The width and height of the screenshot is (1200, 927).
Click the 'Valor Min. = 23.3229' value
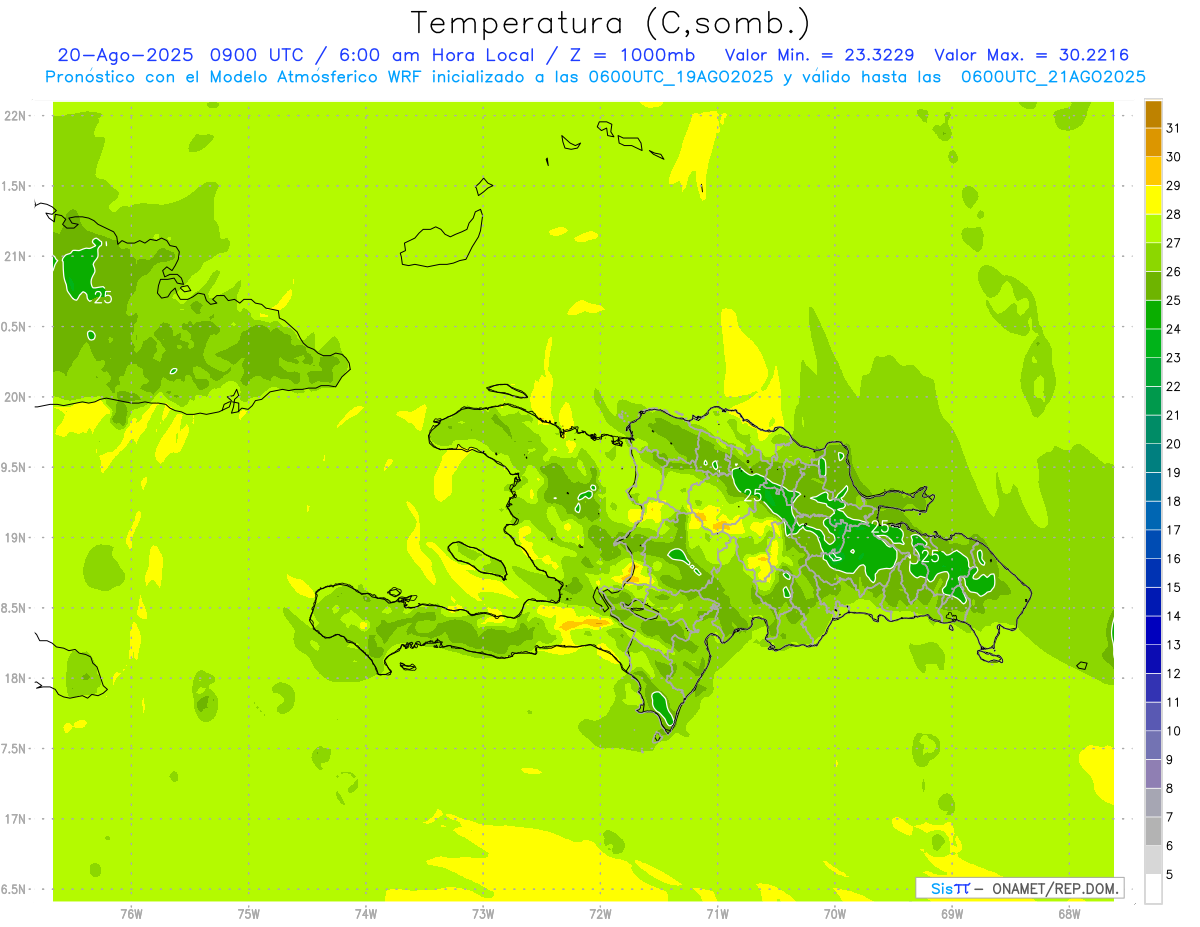tap(819, 55)
